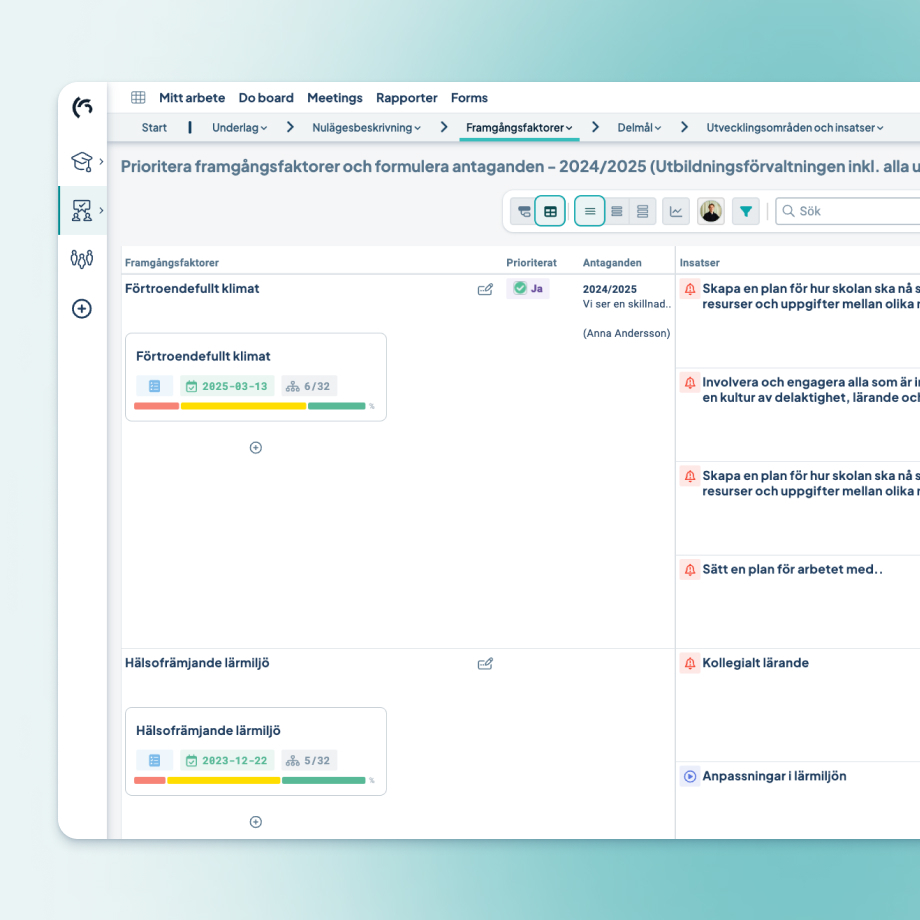Click user avatar photo in toolbar
The image size is (920, 920).
pyautogui.click(x=711, y=211)
